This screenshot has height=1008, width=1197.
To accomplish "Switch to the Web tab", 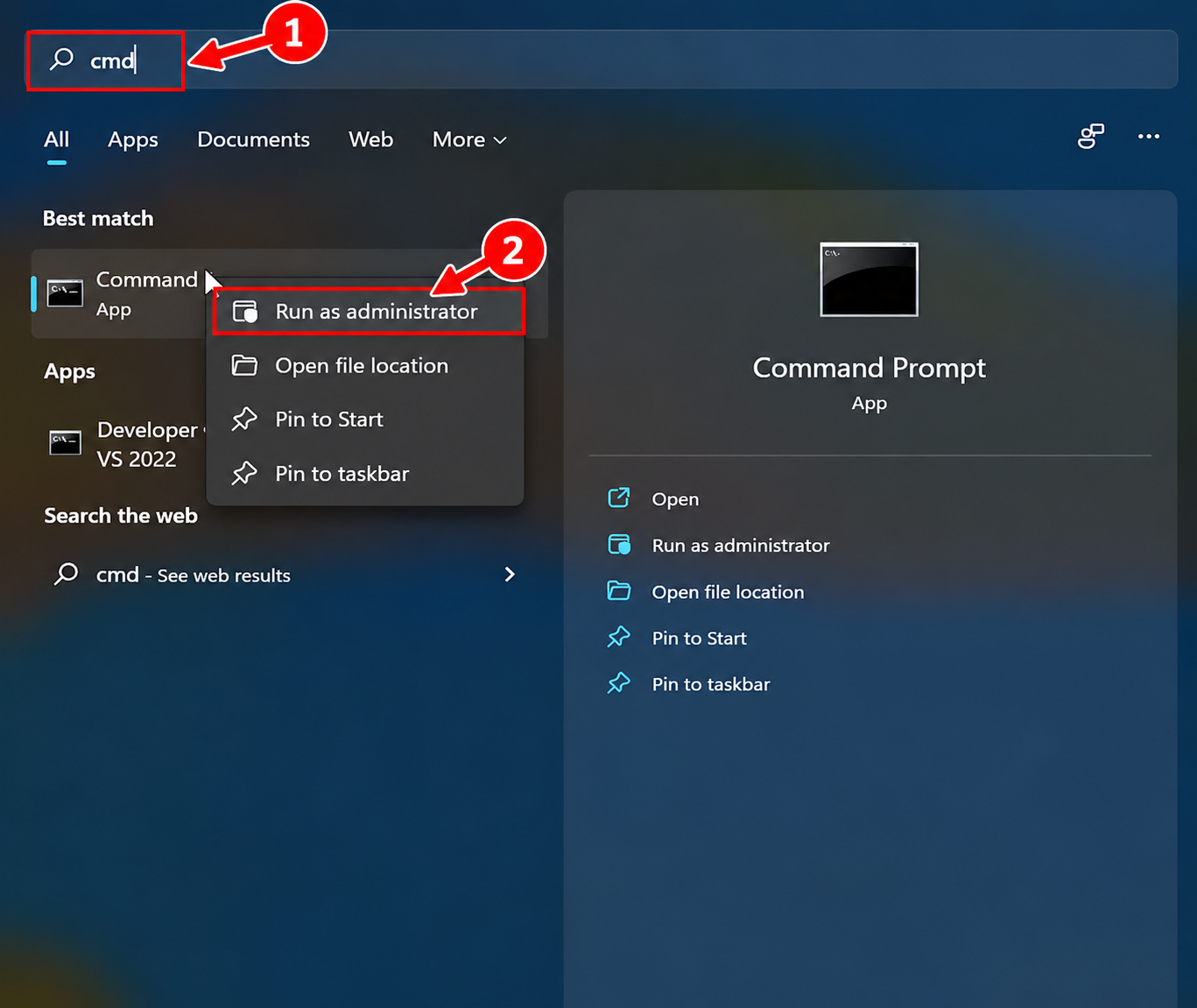I will click(x=370, y=140).
